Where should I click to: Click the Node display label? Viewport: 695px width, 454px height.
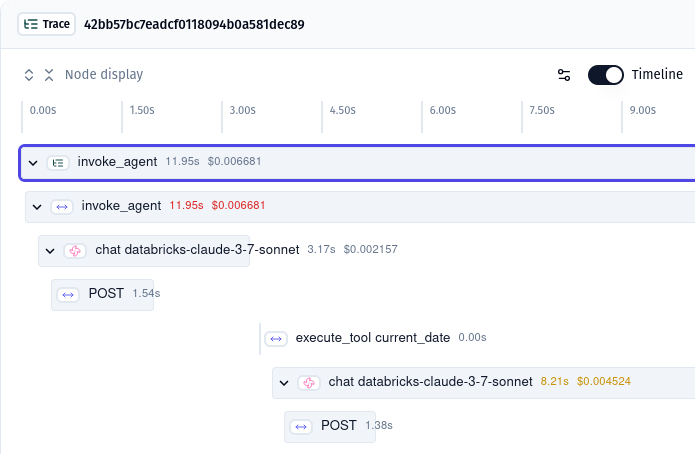pos(104,74)
